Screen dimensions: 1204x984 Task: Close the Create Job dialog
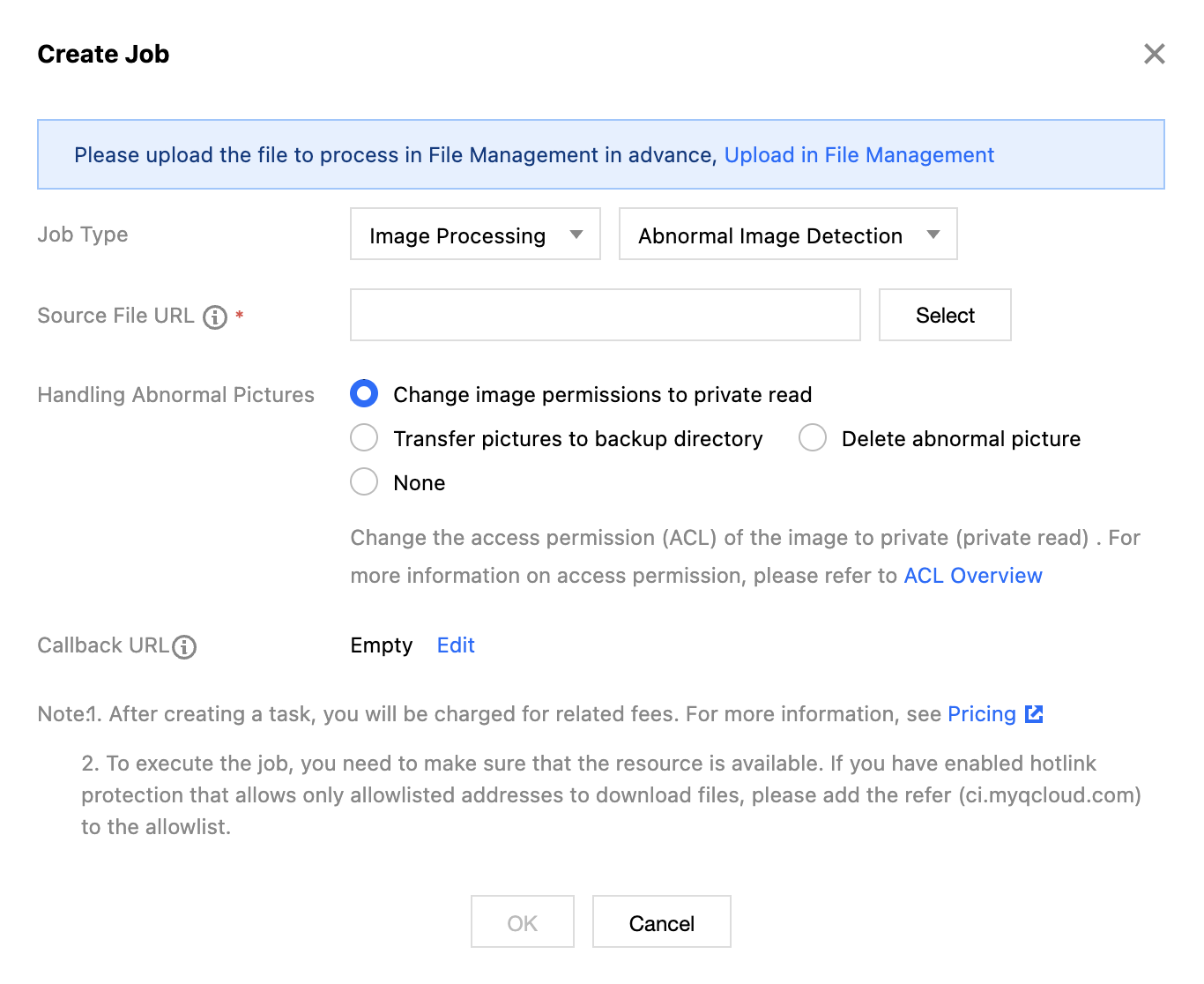(x=1154, y=54)
